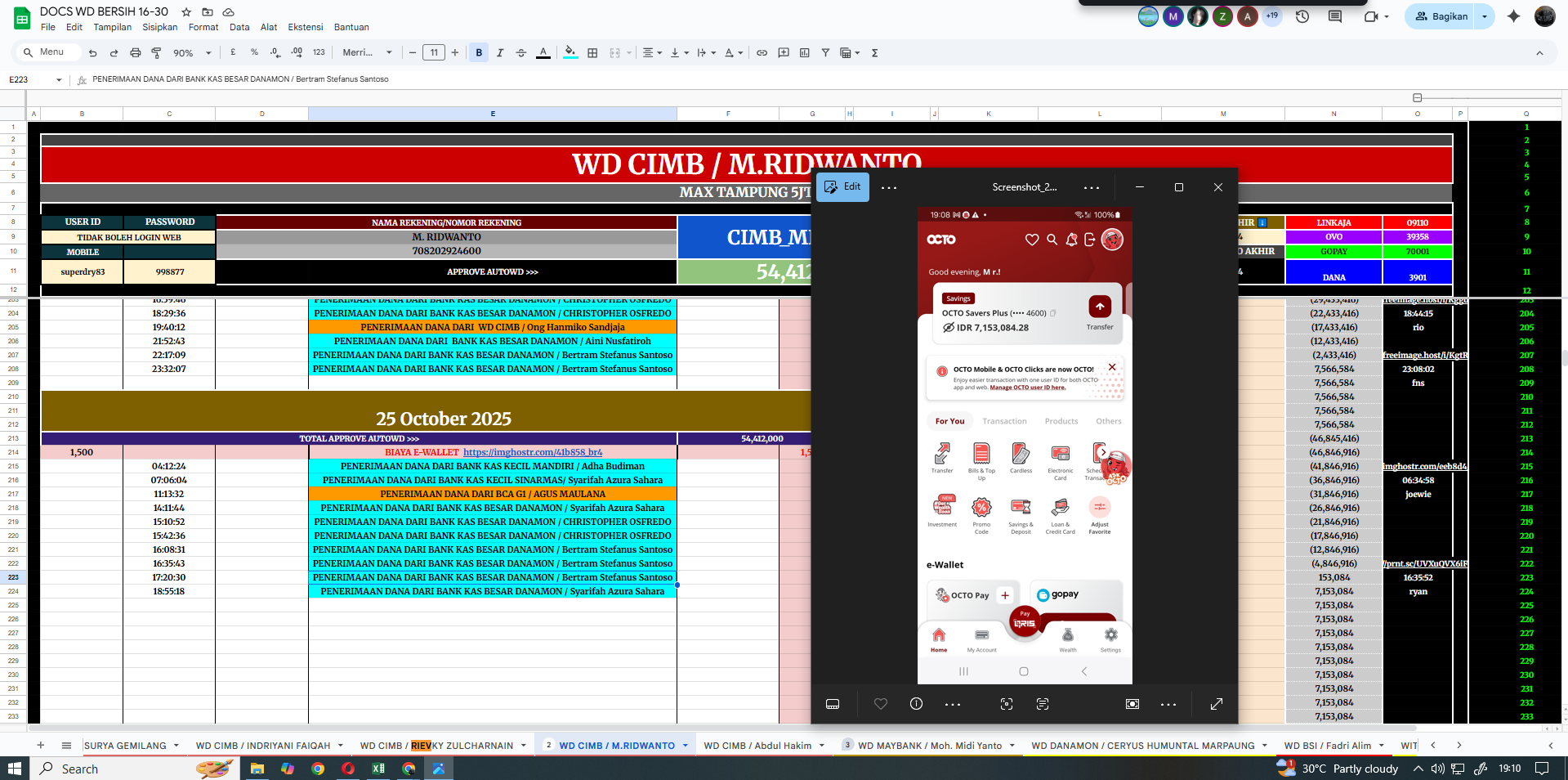Expand Photos viewer to full screen
The width and height of the screenshot is (1568, 780).
[x=1217, y=704]
